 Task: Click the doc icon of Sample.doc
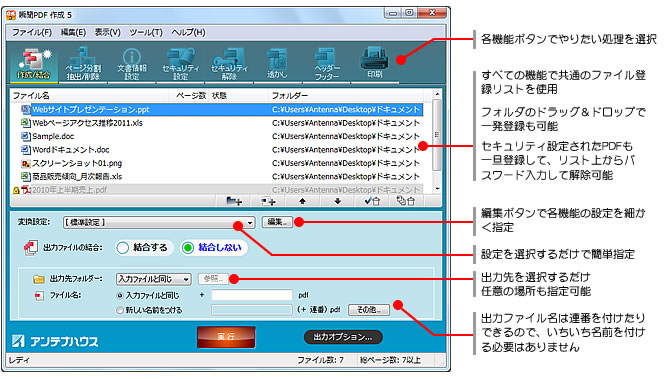[x=26, y=136]
